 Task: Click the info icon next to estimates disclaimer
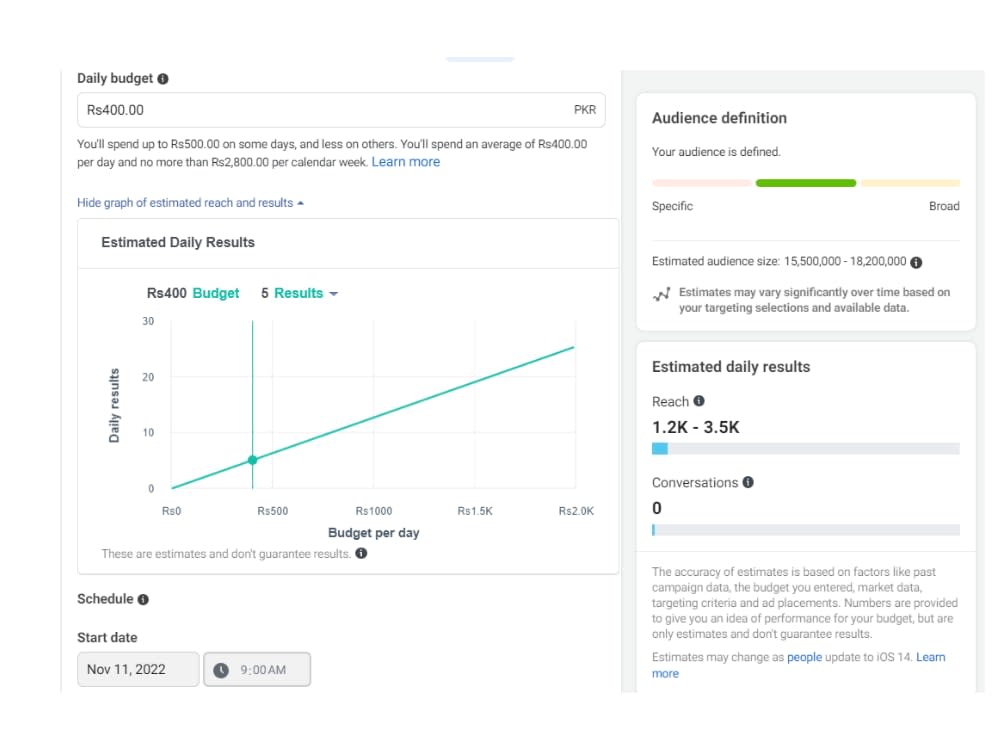(360, 552)
